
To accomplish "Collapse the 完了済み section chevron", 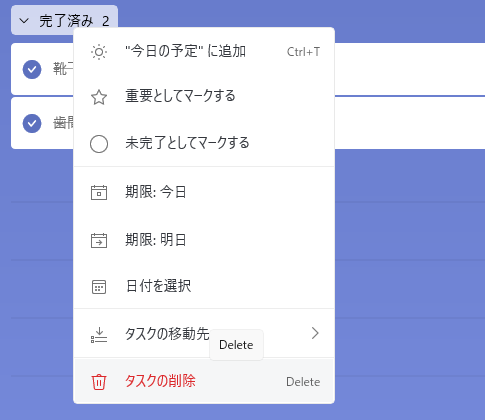I will 24,21.
